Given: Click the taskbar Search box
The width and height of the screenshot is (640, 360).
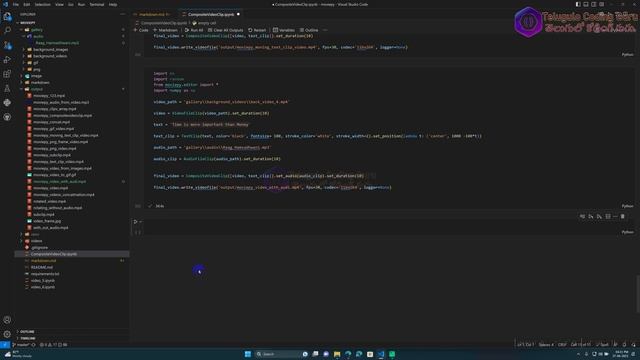Looking at the screenshot, I should click(278, 354).
